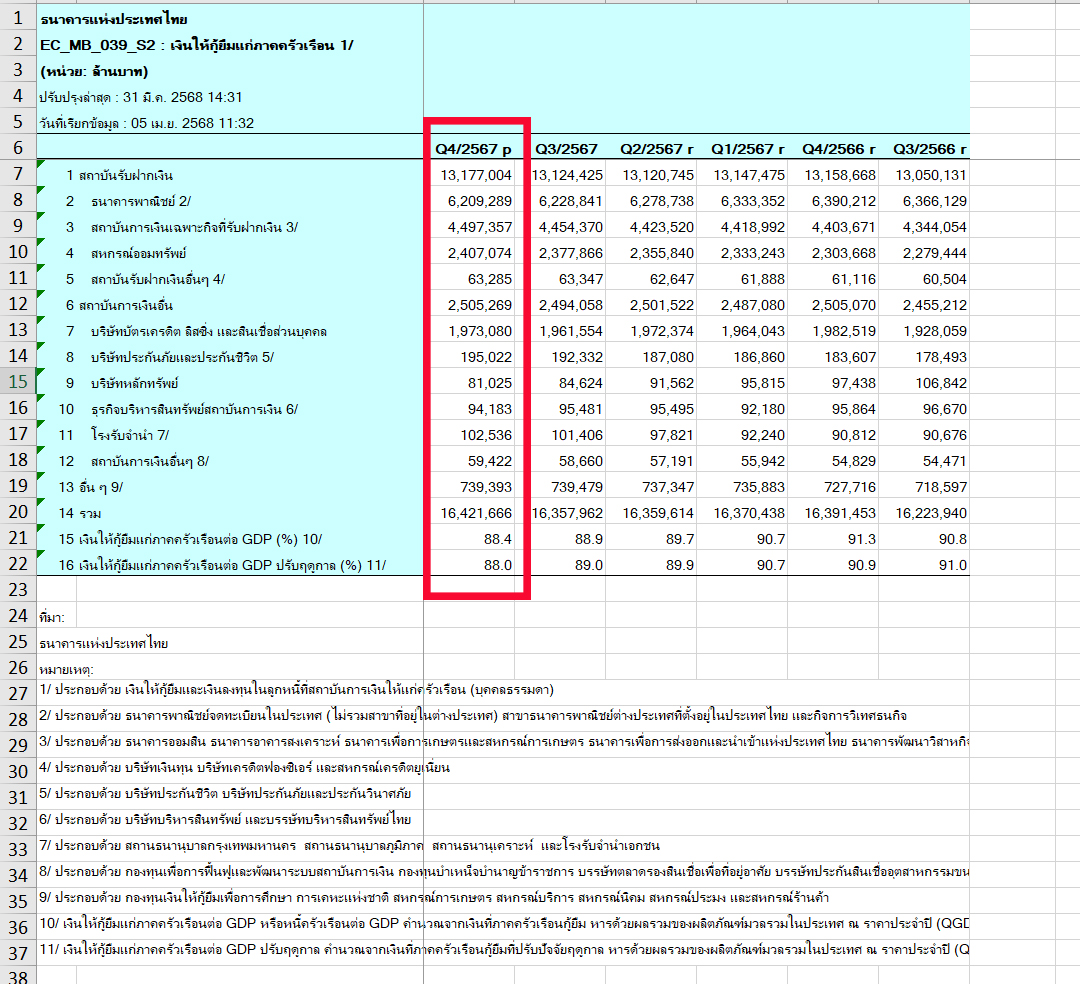Select the 'หมายเหตุ:' notes label cell

[61, 669]
